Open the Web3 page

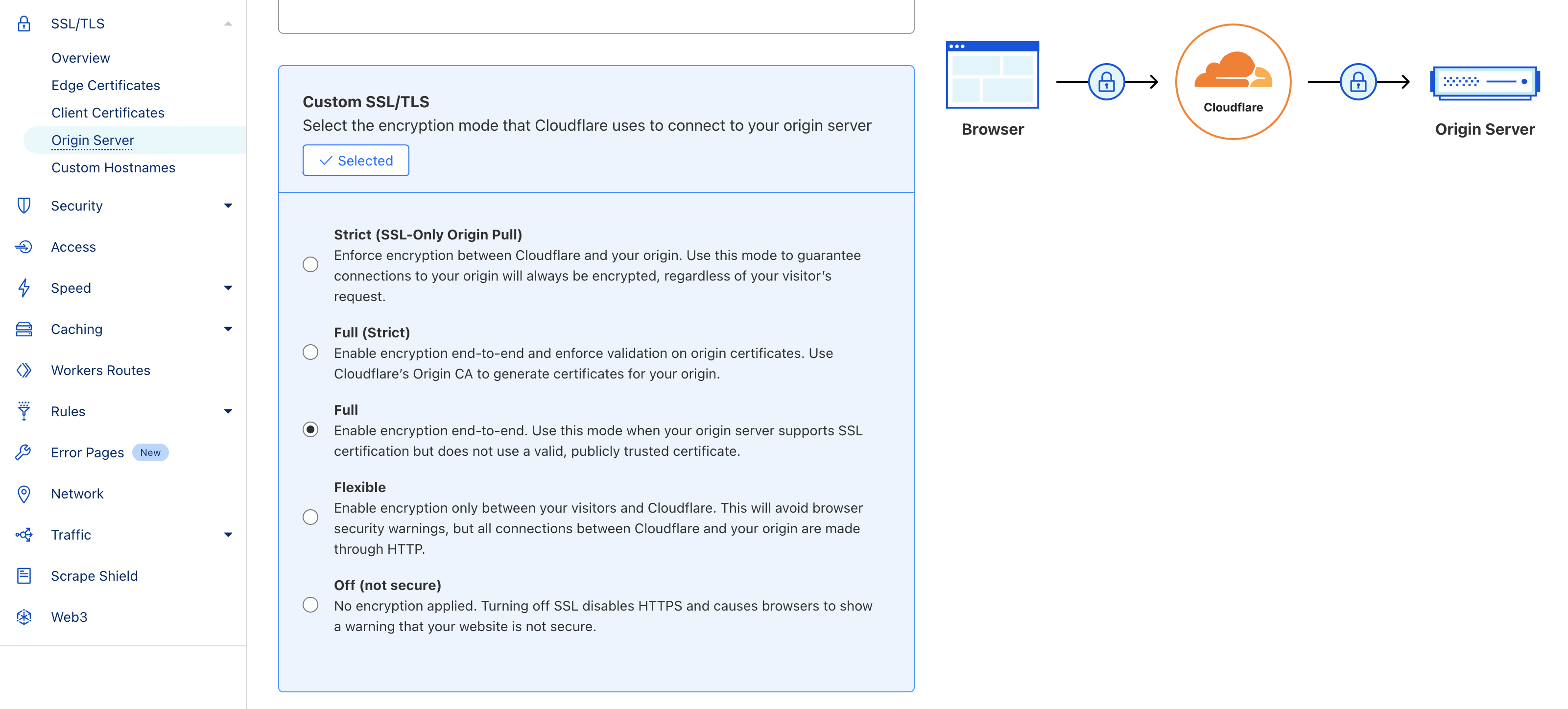(69, 616)
